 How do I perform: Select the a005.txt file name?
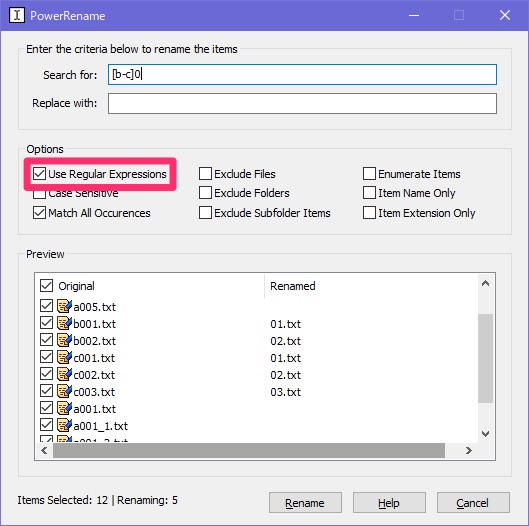click(x=94, y=307)
